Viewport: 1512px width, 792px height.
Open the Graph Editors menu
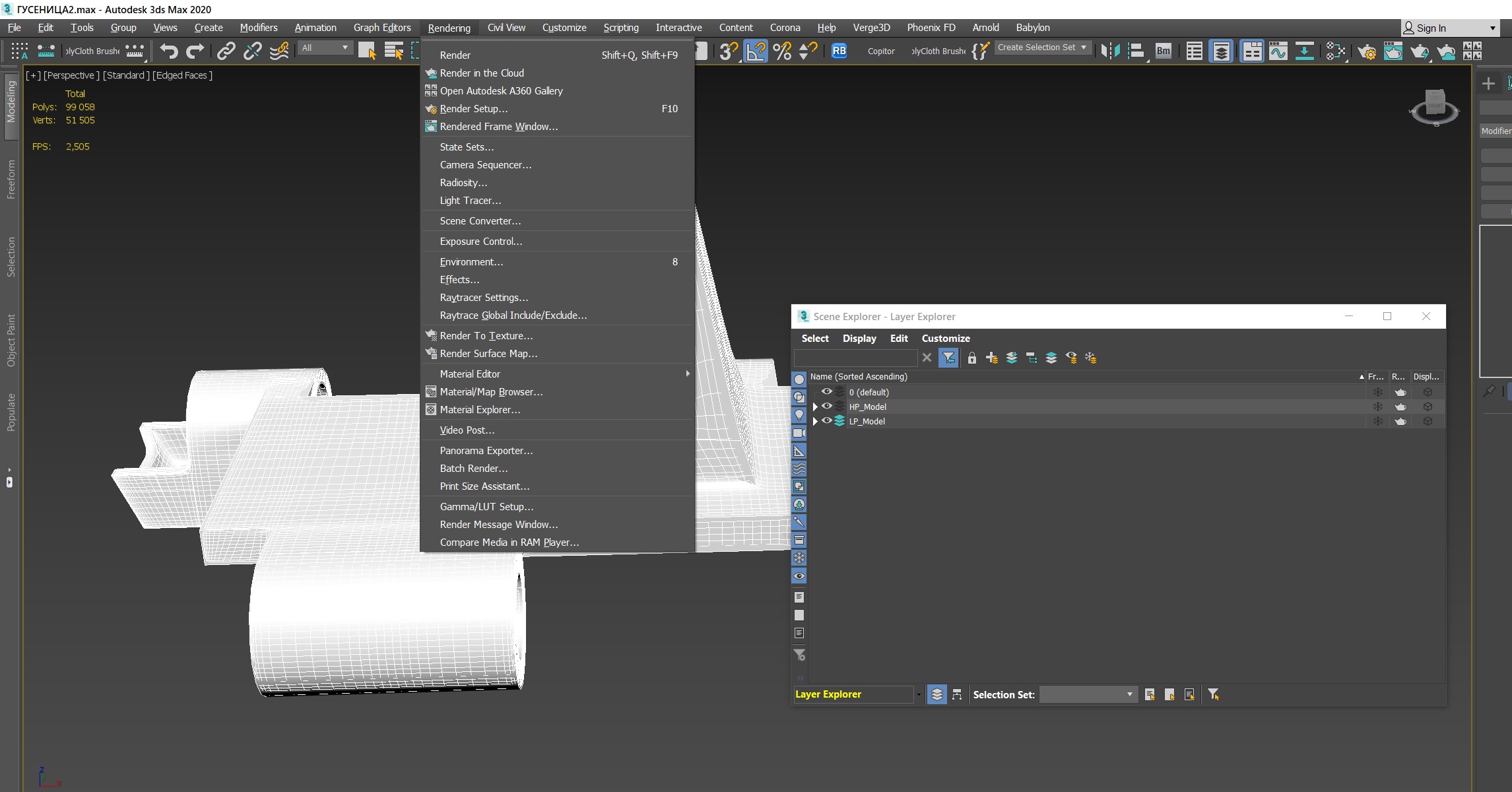(382, 28)
